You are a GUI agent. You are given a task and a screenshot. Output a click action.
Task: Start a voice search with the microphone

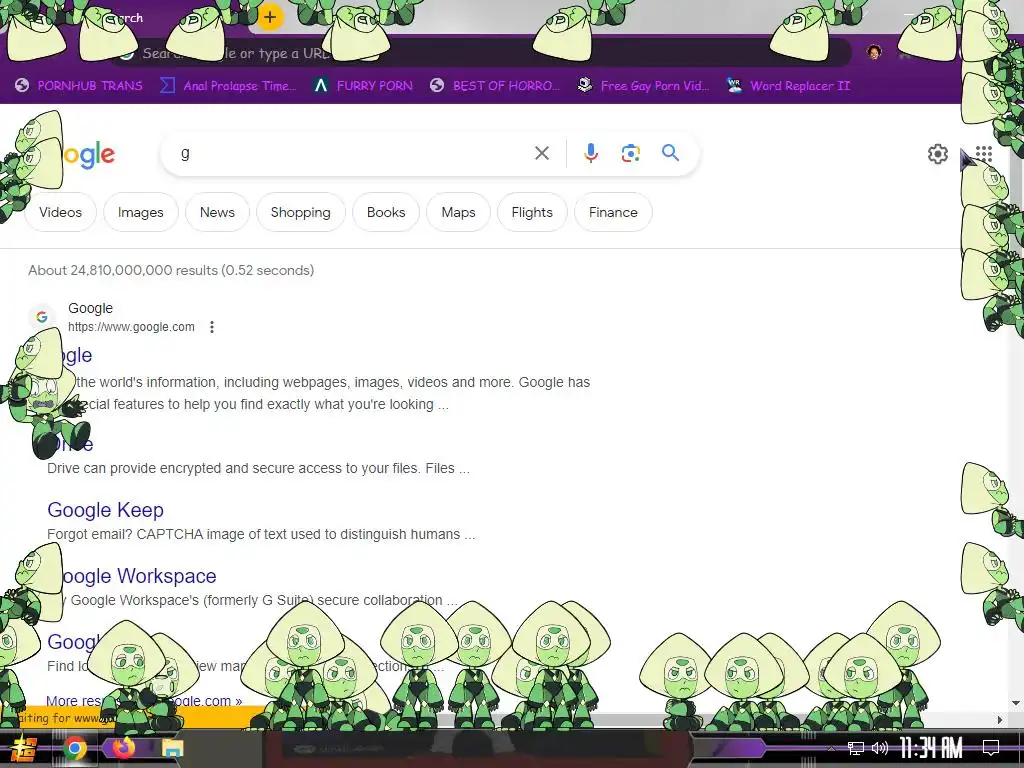tap(590, 153)
